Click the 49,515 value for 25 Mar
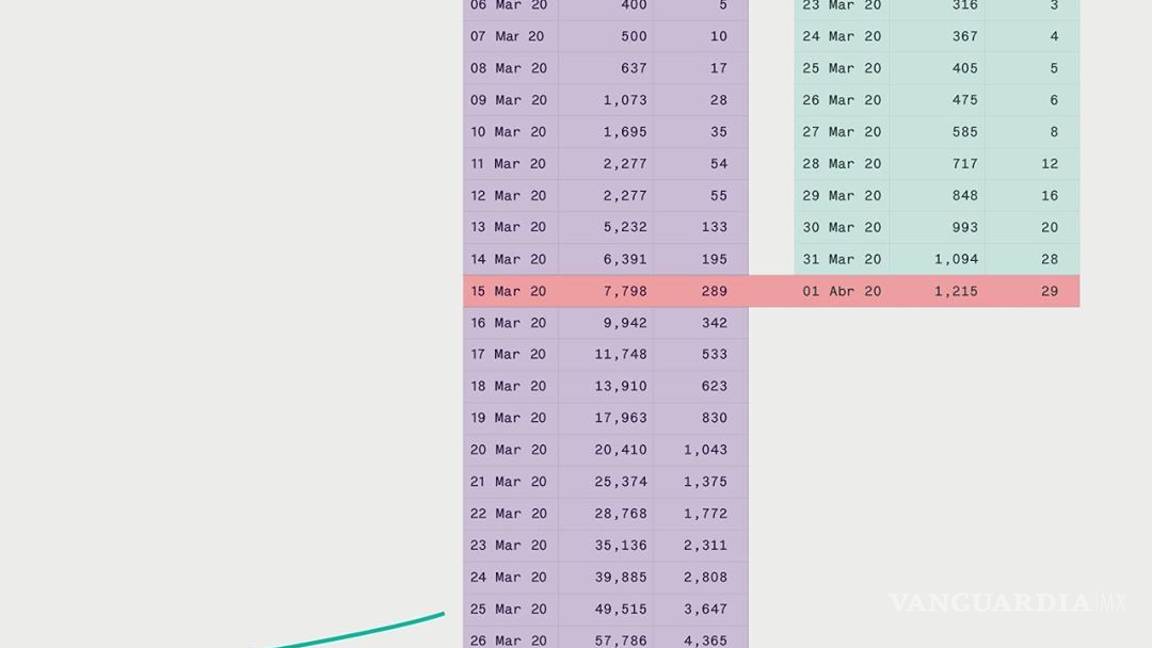This screenshot has width=1152, height=648. tap(621, 609)
